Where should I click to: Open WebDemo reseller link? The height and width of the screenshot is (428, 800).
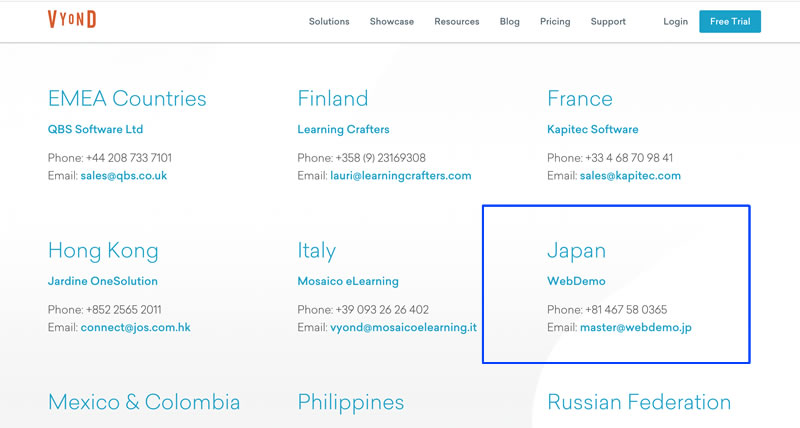pyautogui.click(x=576, y=281)
